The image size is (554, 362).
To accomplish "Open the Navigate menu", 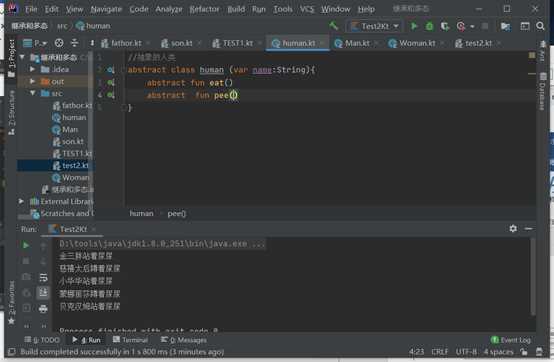I will coord(106,9).
